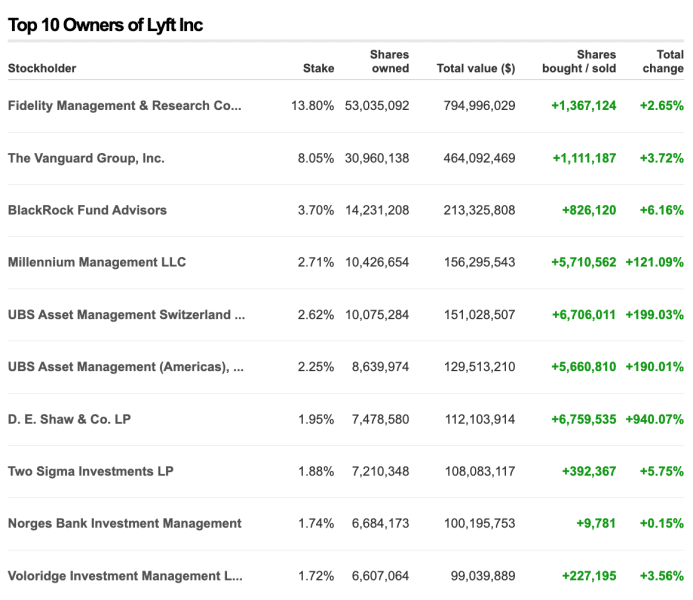Click shares bought figure +392,367
Image resolution: width=693 pixels, height=600 pixels.
coord(589,471)
